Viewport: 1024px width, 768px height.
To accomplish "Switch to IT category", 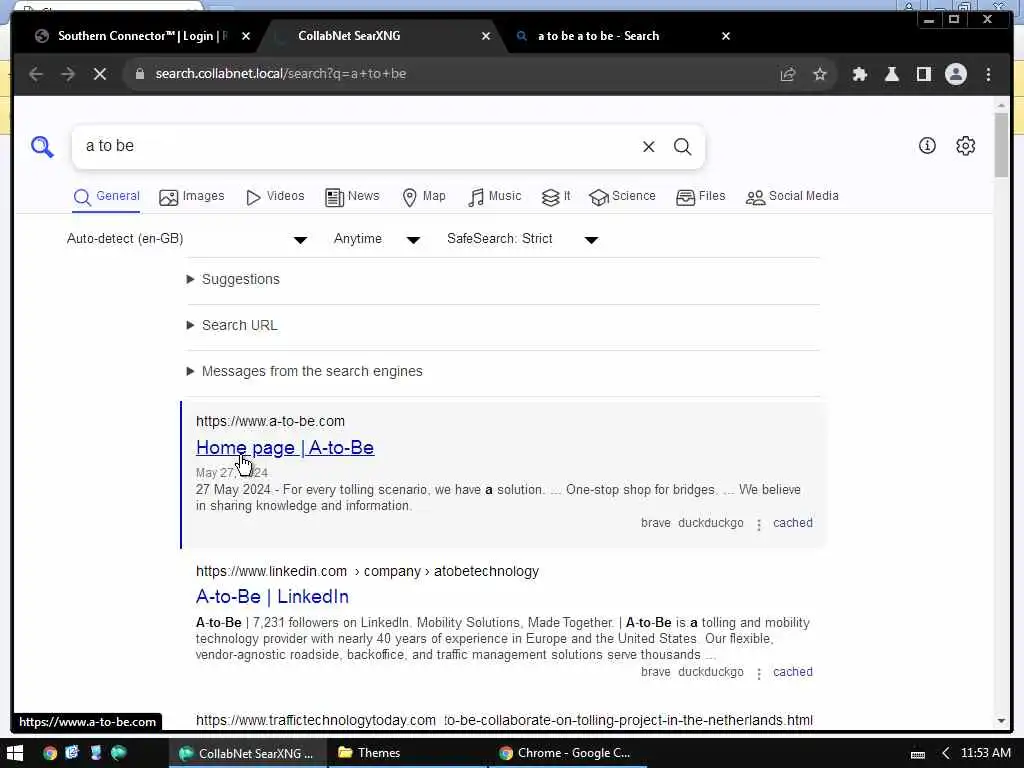I will click(x=556, y=197).
